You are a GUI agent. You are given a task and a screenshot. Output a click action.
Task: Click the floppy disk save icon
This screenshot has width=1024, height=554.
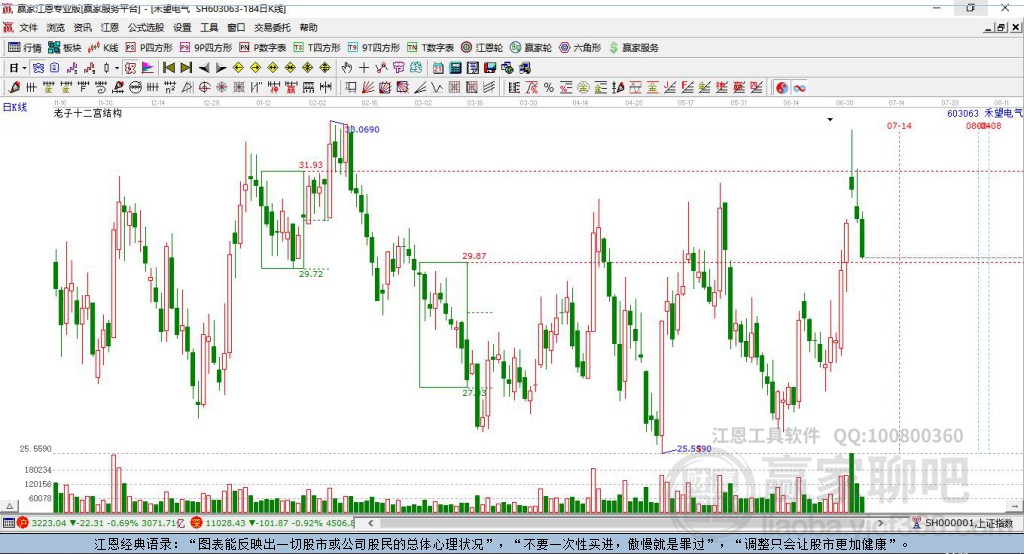tap(490, 68)
